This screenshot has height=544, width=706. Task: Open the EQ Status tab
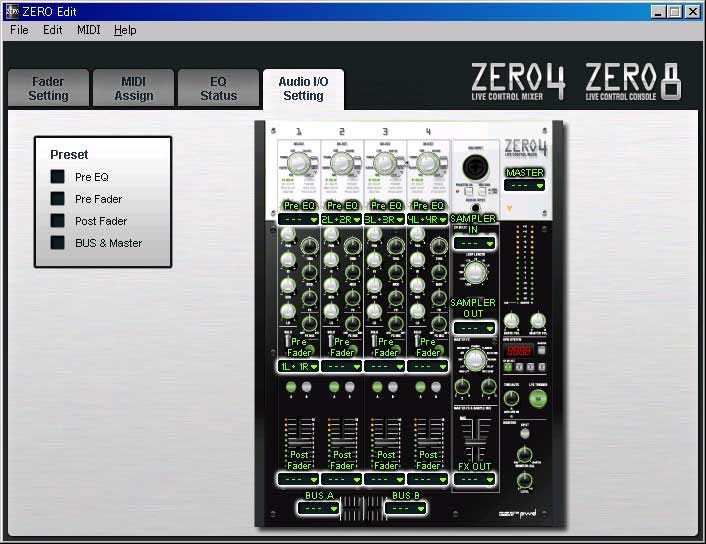point(218,88)
